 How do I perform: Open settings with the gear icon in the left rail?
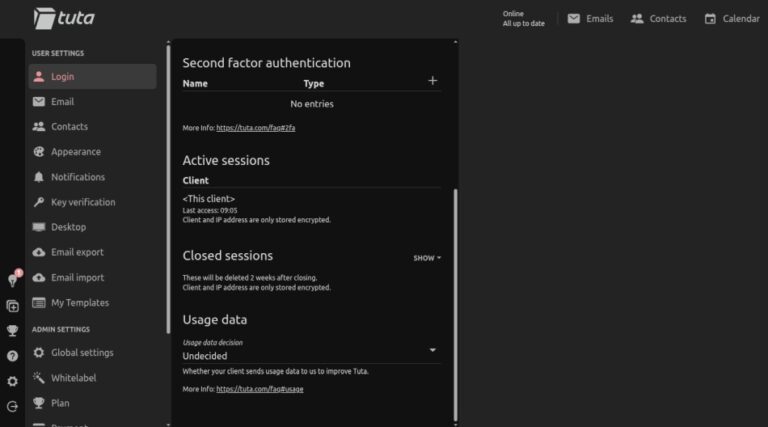click(x=13, y=381)
